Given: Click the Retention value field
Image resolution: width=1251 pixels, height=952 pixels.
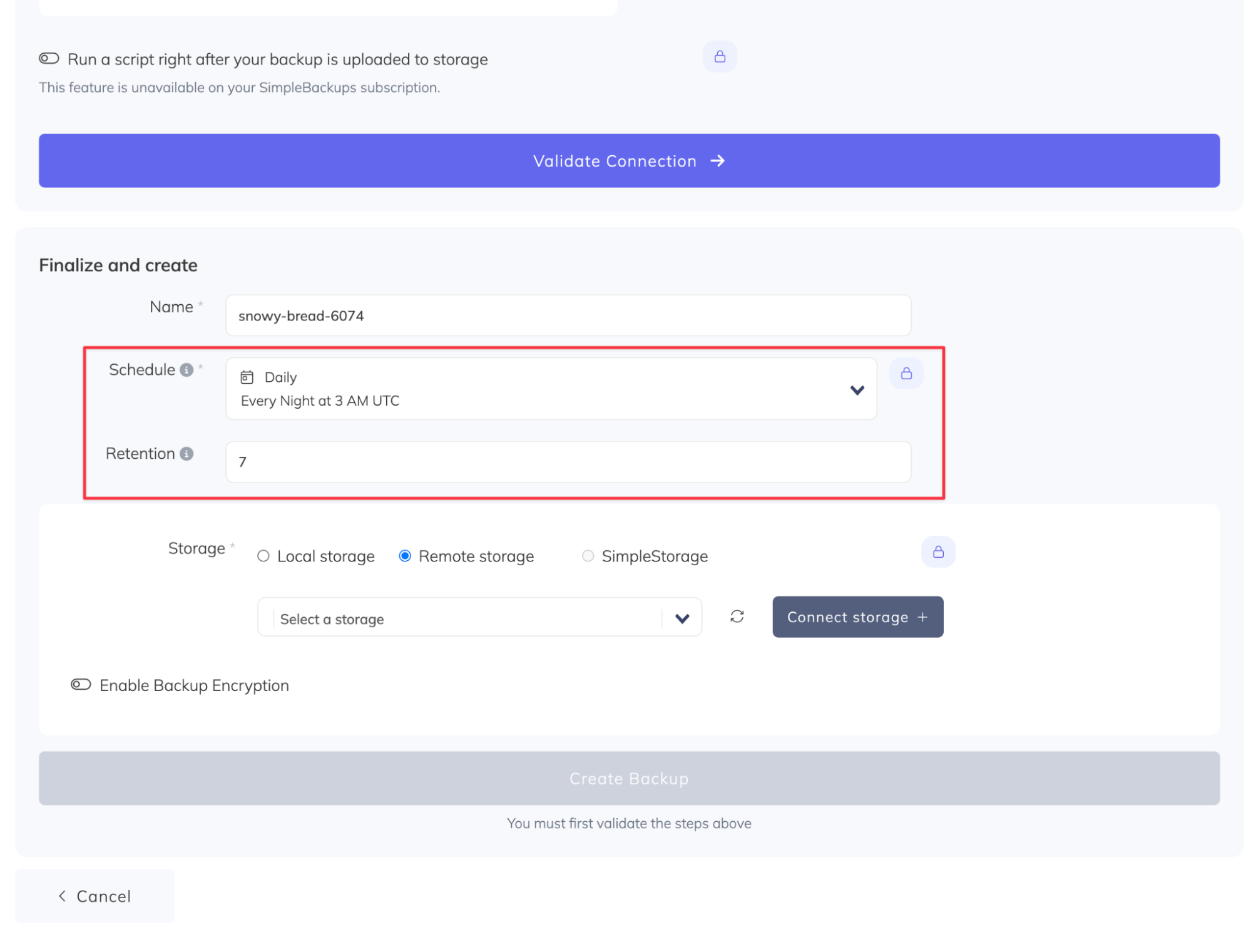Looking at the screenshot, I should [567, 461].
